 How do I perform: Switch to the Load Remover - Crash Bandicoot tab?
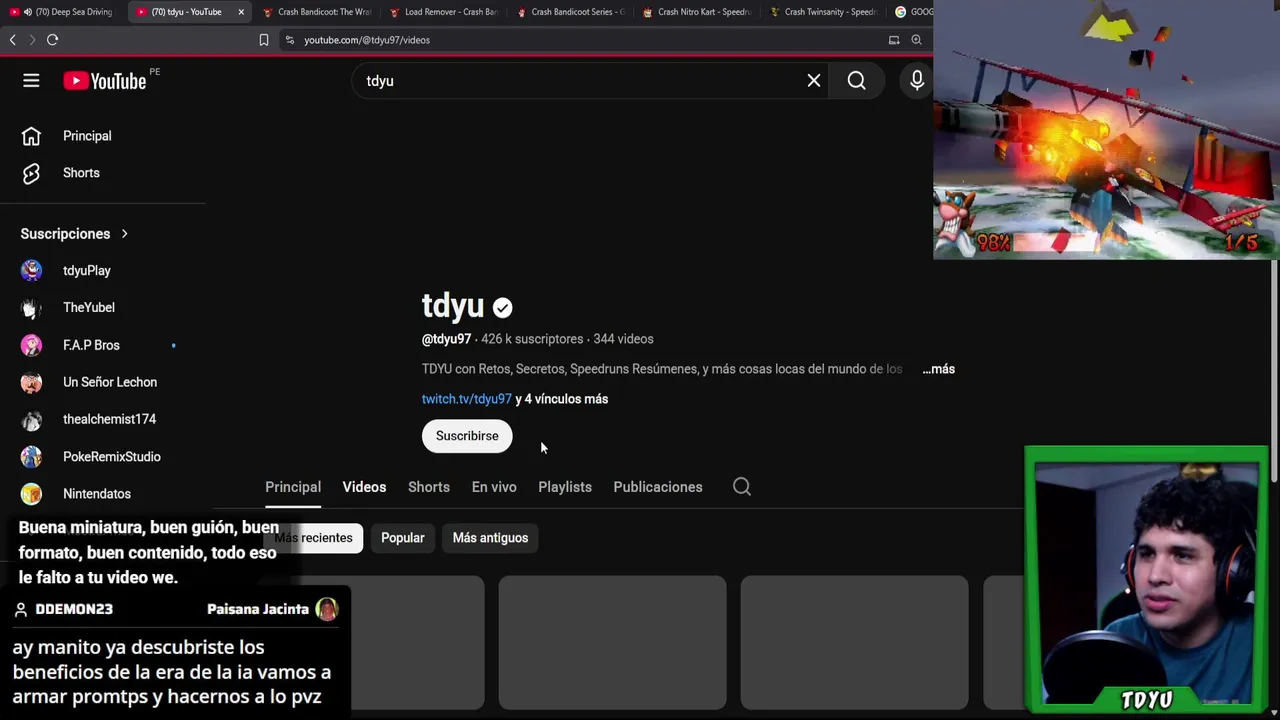443,12
